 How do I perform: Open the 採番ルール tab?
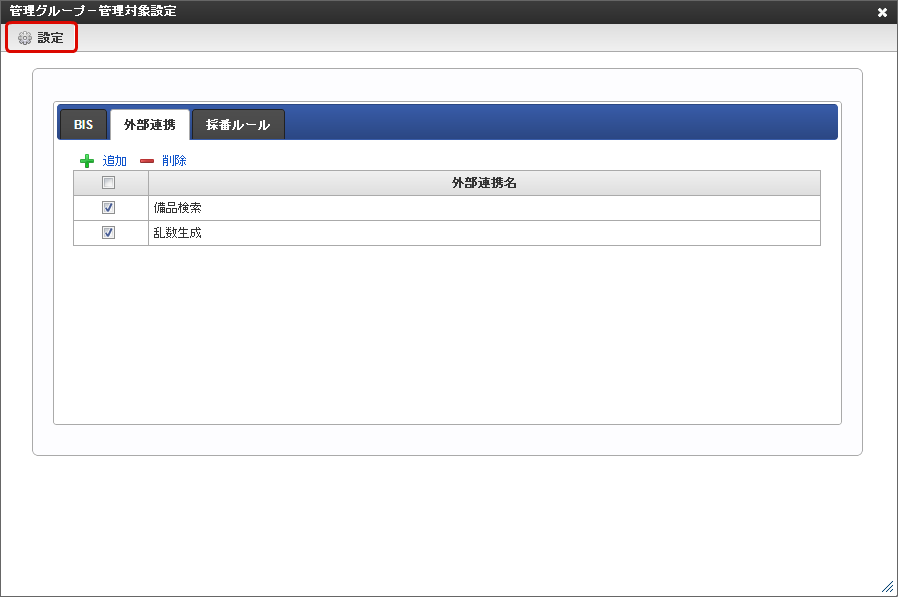point(238,124)
